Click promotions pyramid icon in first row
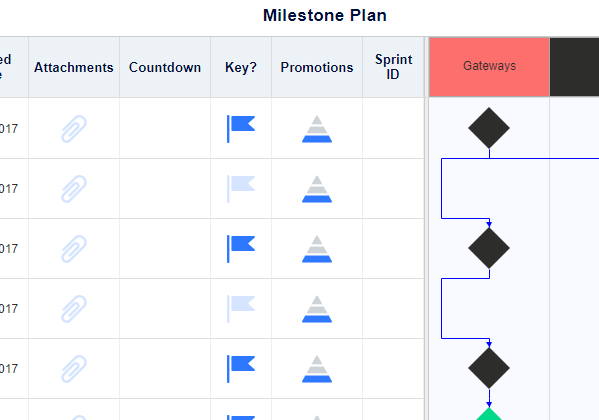 (x=317, y=129)
